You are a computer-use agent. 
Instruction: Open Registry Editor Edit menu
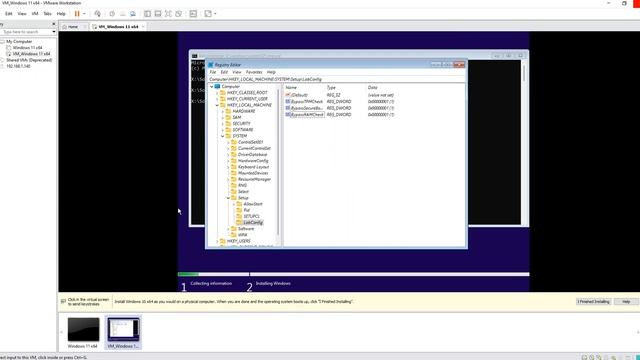(224, 72)
